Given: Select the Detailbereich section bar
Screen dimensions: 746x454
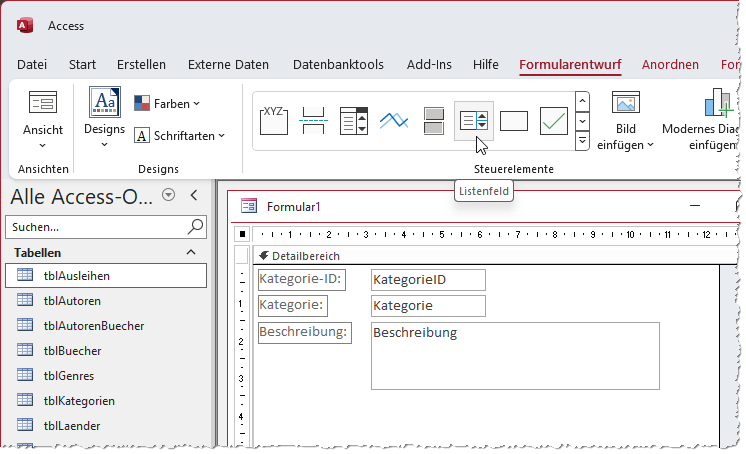Looking at the screenshot, I should click(x=495, y=256).
